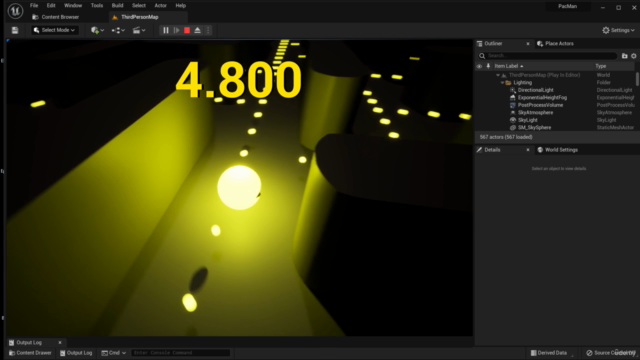Click the console command input field
The height and width of the screenshot is (360, 640).
180,353
